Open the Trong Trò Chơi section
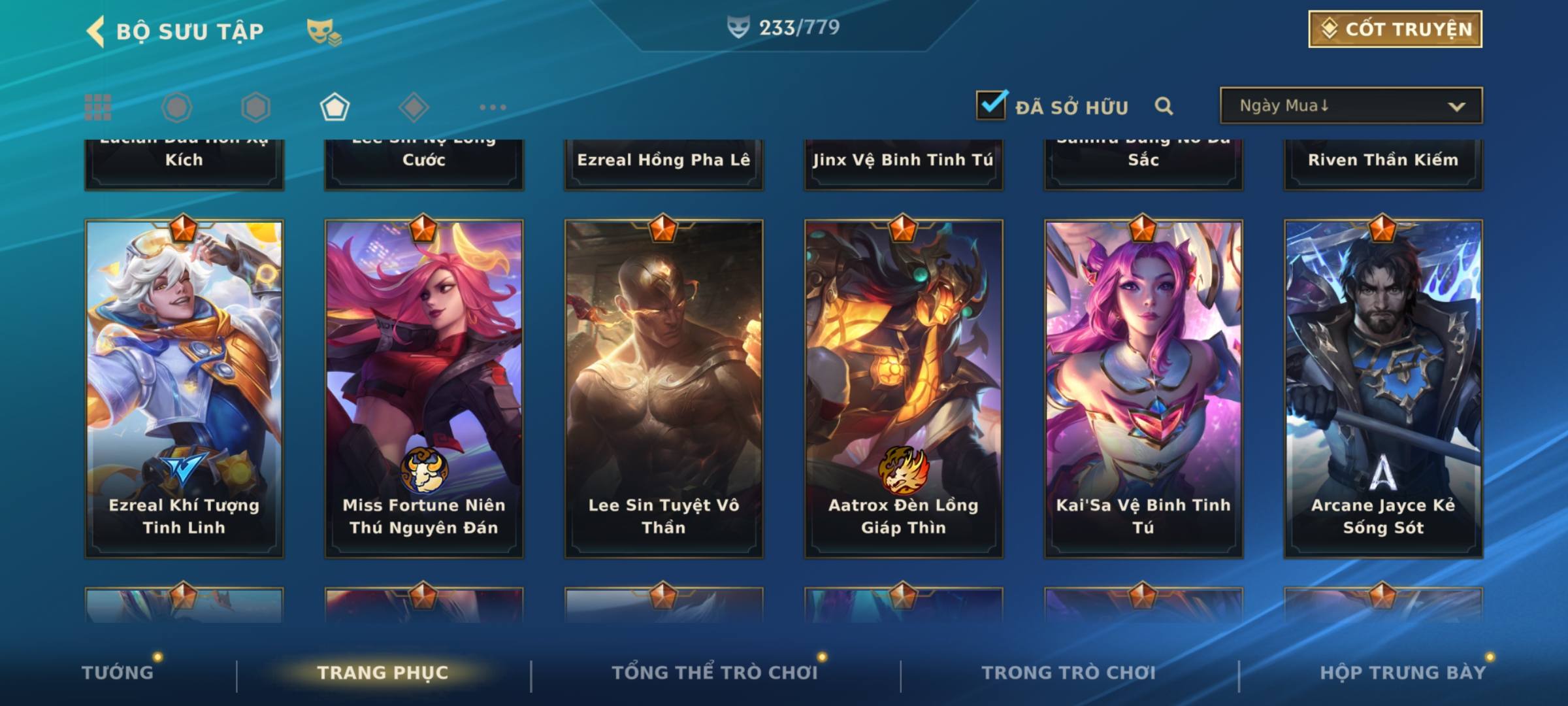This screenshot has width=1568, height=706. 1068,672
